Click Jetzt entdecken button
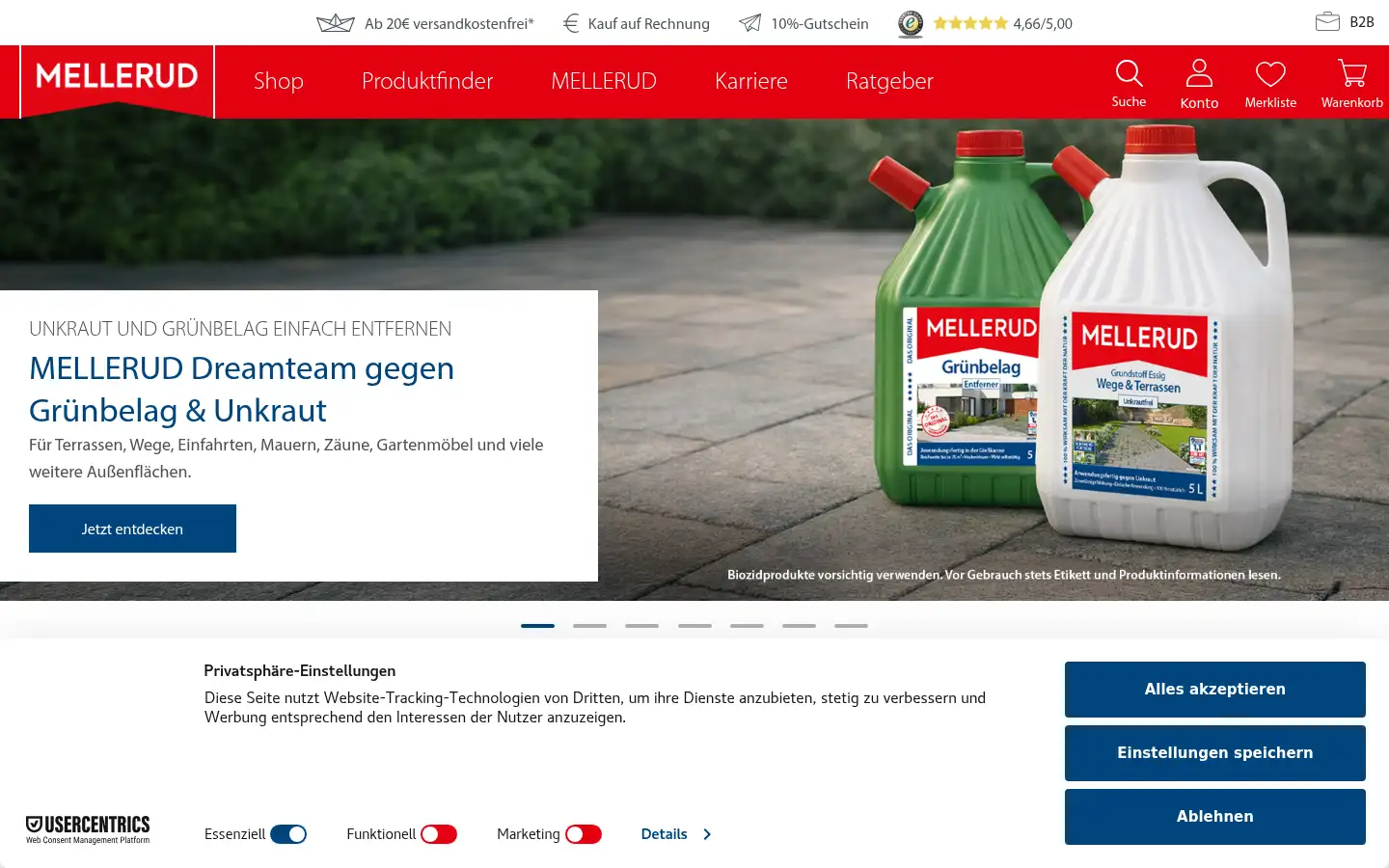This screenshot has width=1389, height=868. click(x=132, y=529)
